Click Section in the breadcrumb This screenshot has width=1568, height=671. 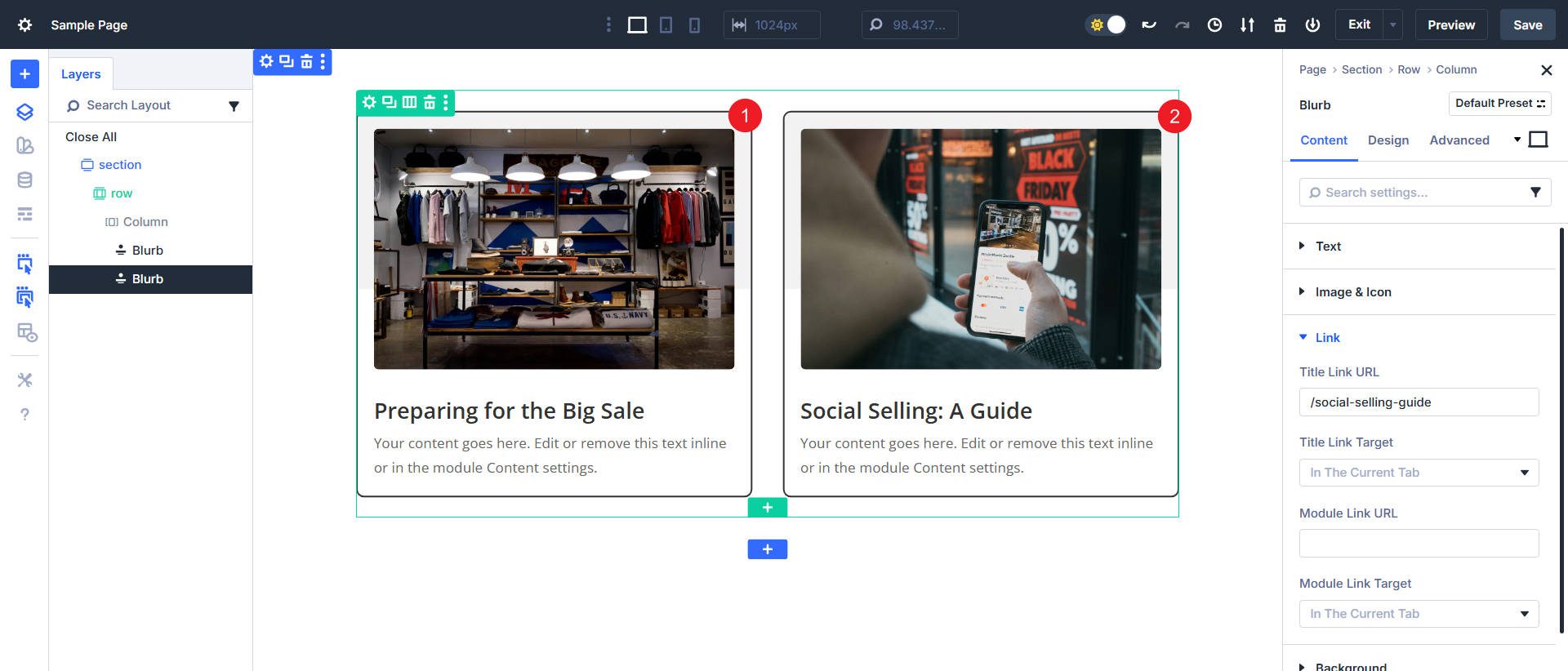(1361, 69)
